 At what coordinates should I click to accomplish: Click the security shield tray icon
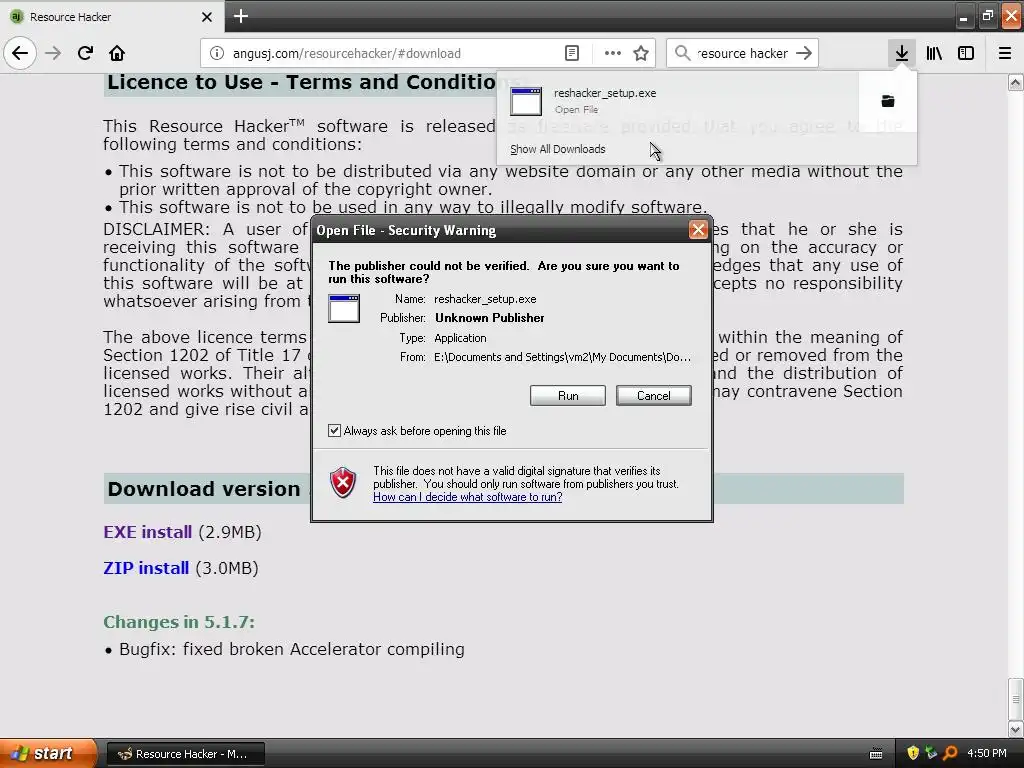913,754
